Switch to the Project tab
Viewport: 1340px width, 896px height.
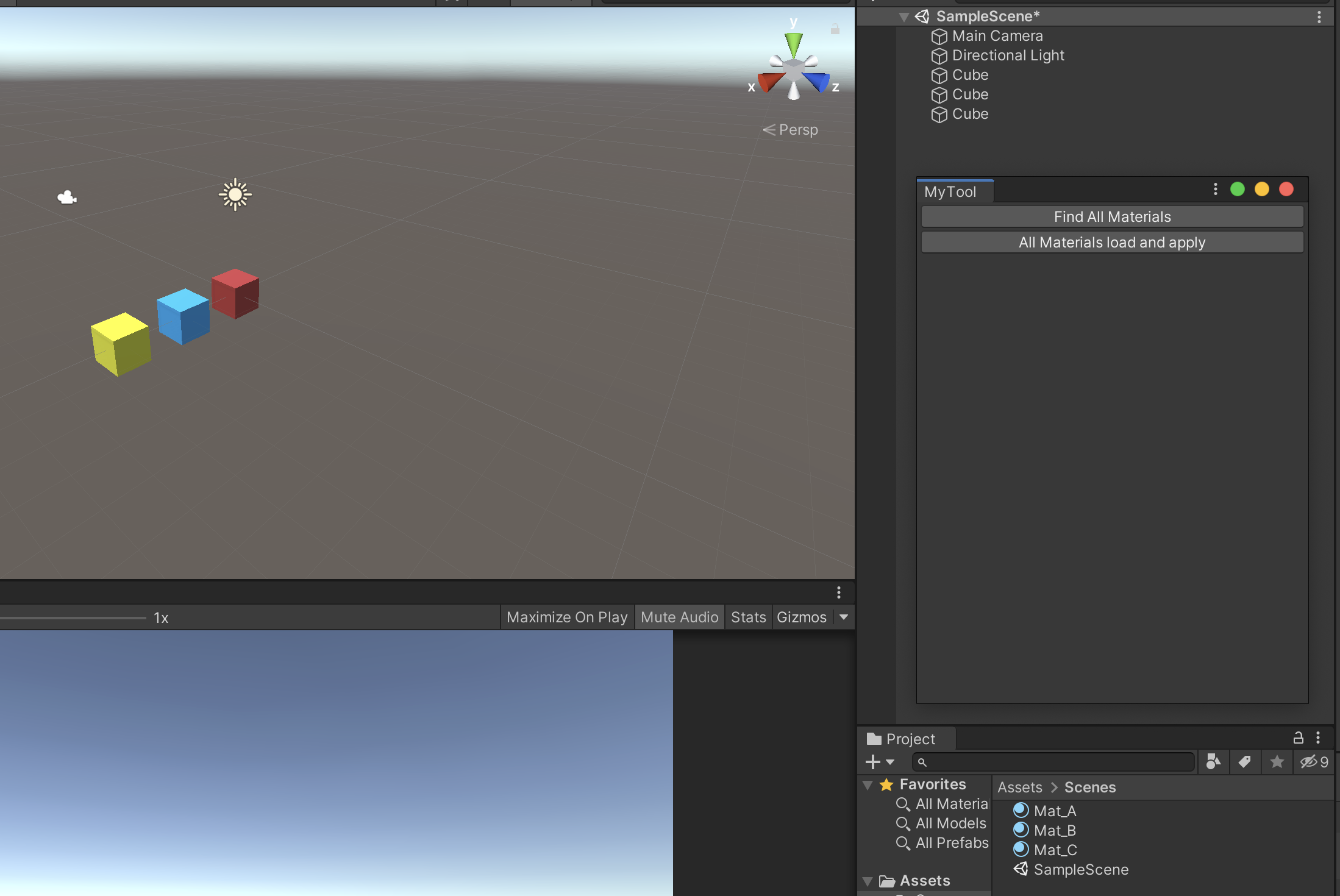tap(906, 739)
